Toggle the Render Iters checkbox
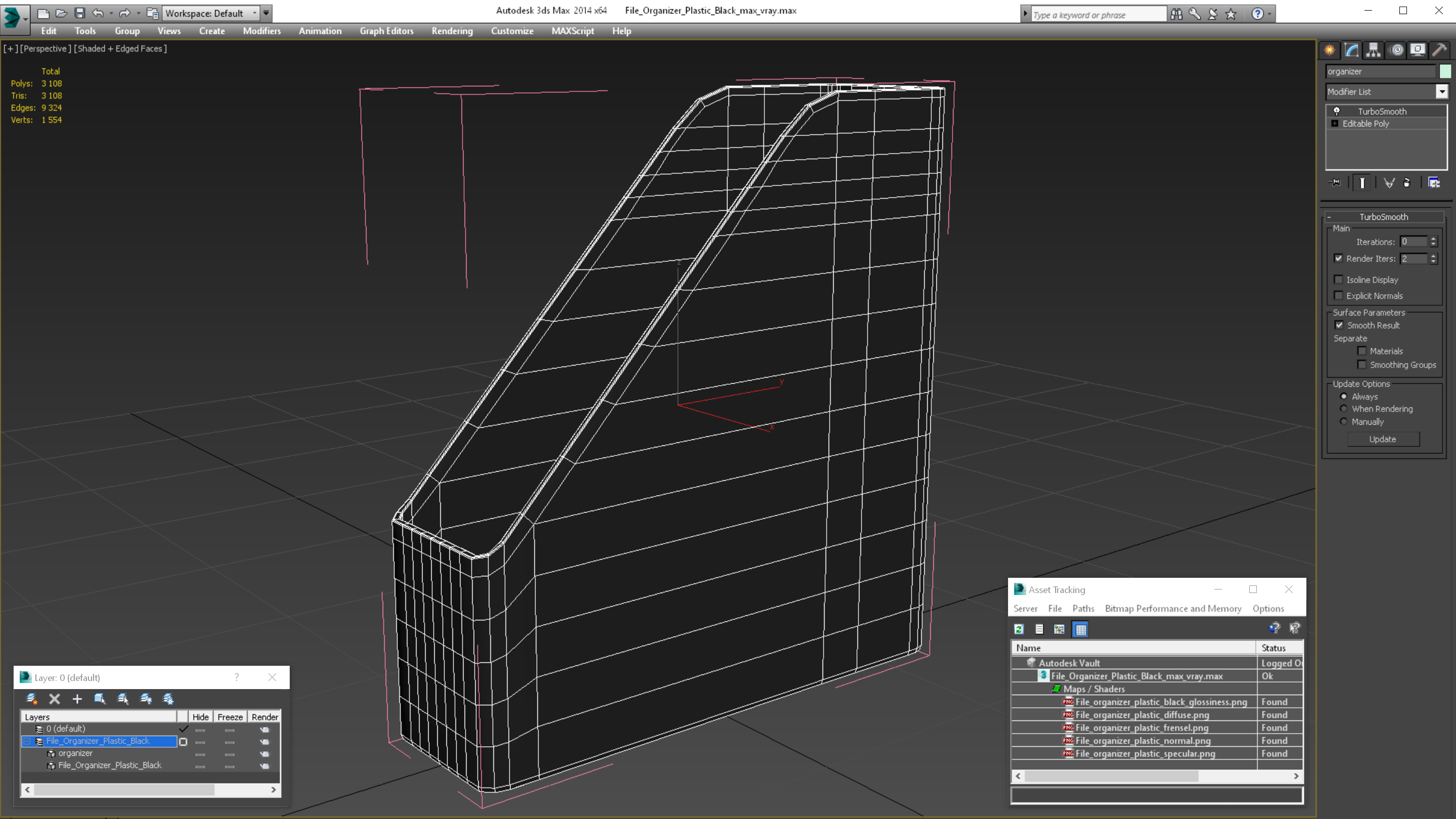Image resolution: width=1456 pixels, height=819 pixels. tap(1338, 258)
